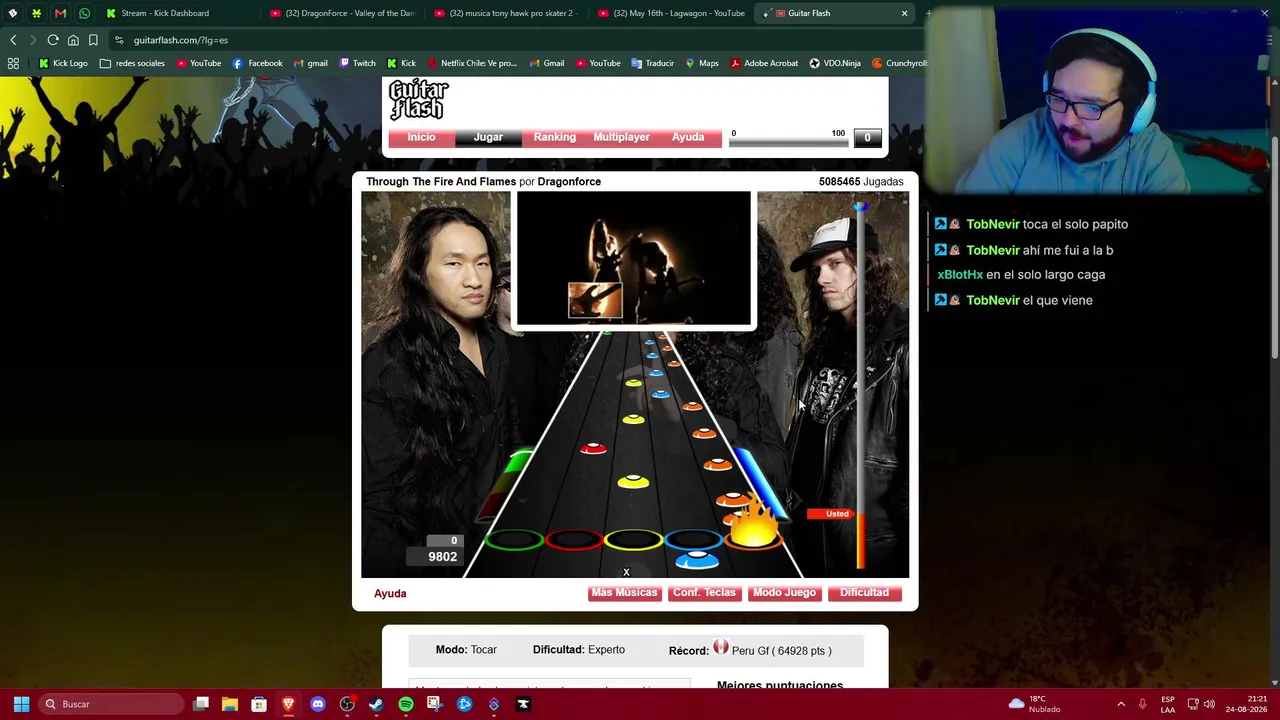Open Steam from taskbar
1280x720 pixels.
(376, 704)
